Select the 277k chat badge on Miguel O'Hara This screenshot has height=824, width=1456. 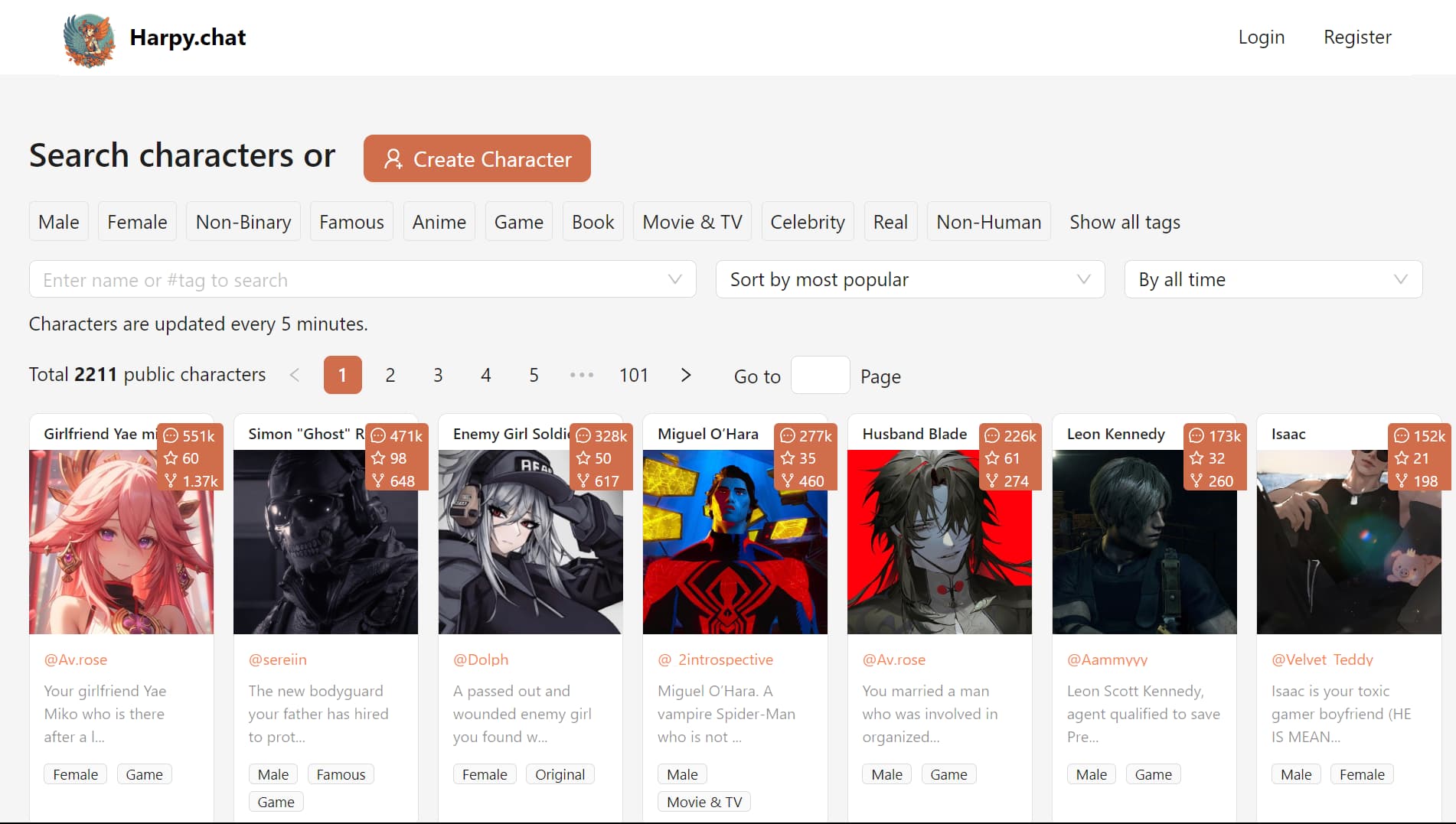[x=806, y=435]
